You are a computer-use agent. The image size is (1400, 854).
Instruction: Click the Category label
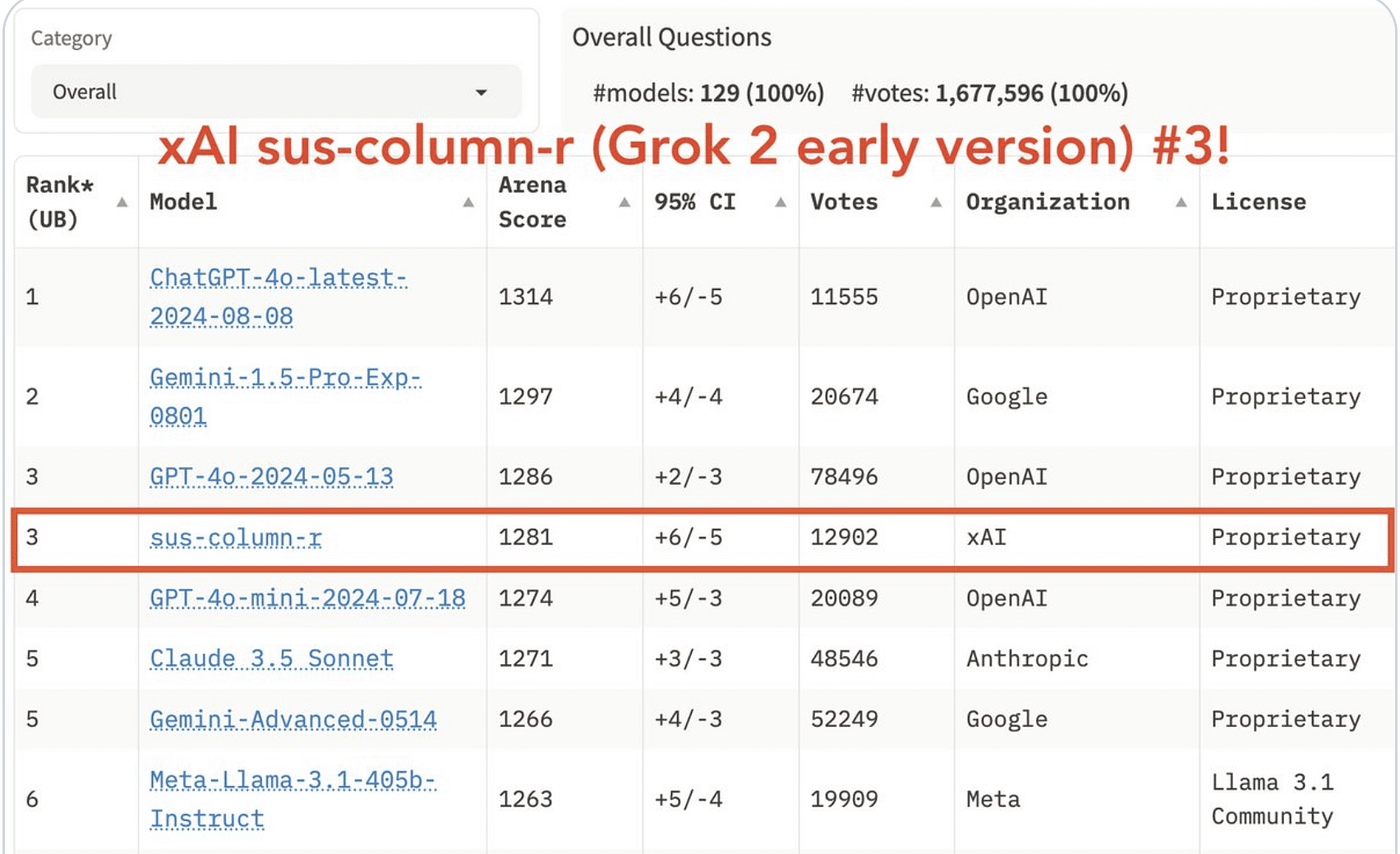coord(71,39)
